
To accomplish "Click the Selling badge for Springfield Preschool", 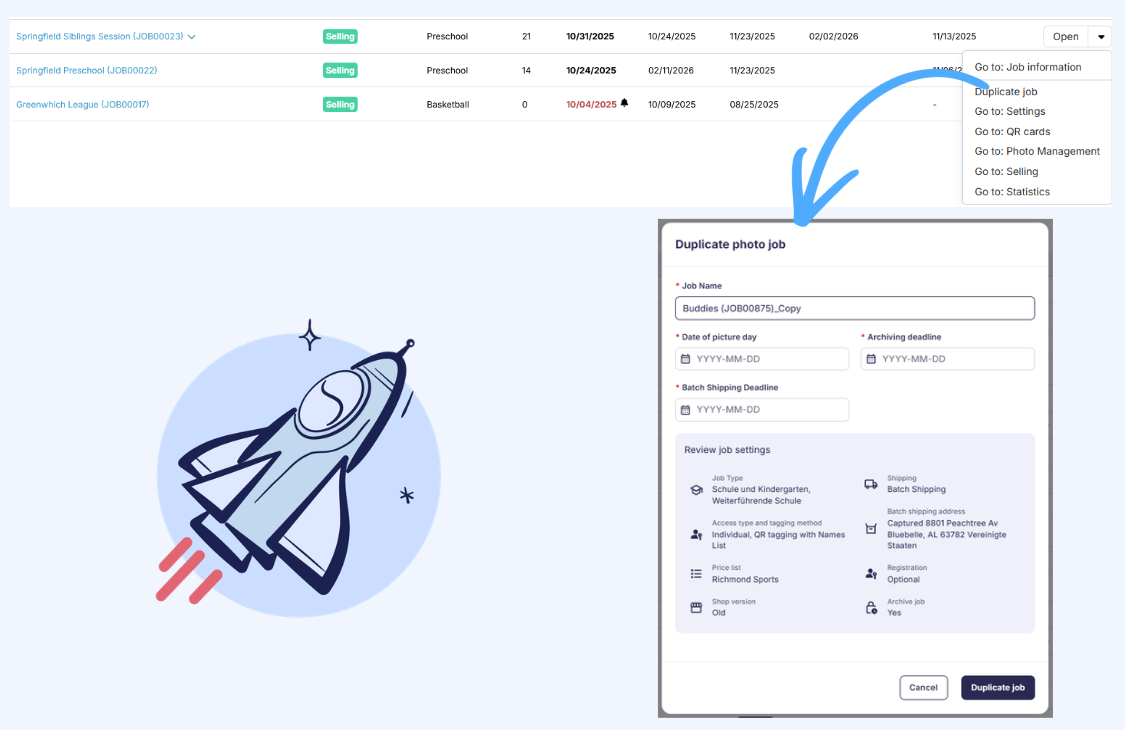I will pyautogui.click(x=340, y=70).
